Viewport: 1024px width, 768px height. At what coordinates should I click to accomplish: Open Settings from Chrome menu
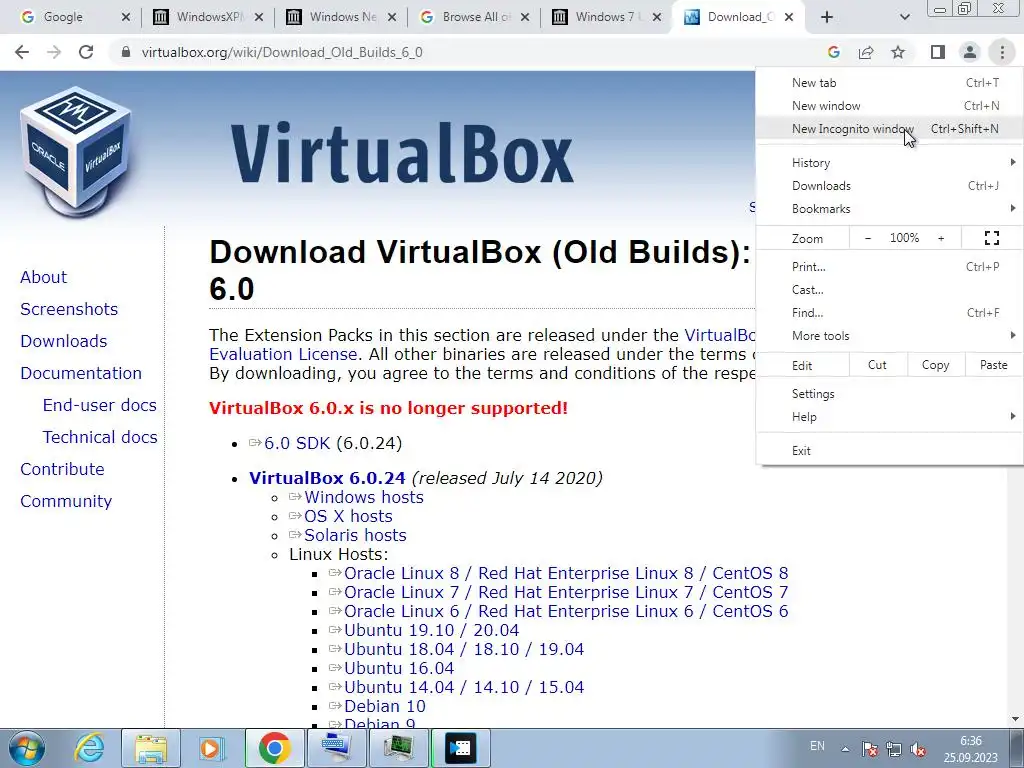(889, 394)
